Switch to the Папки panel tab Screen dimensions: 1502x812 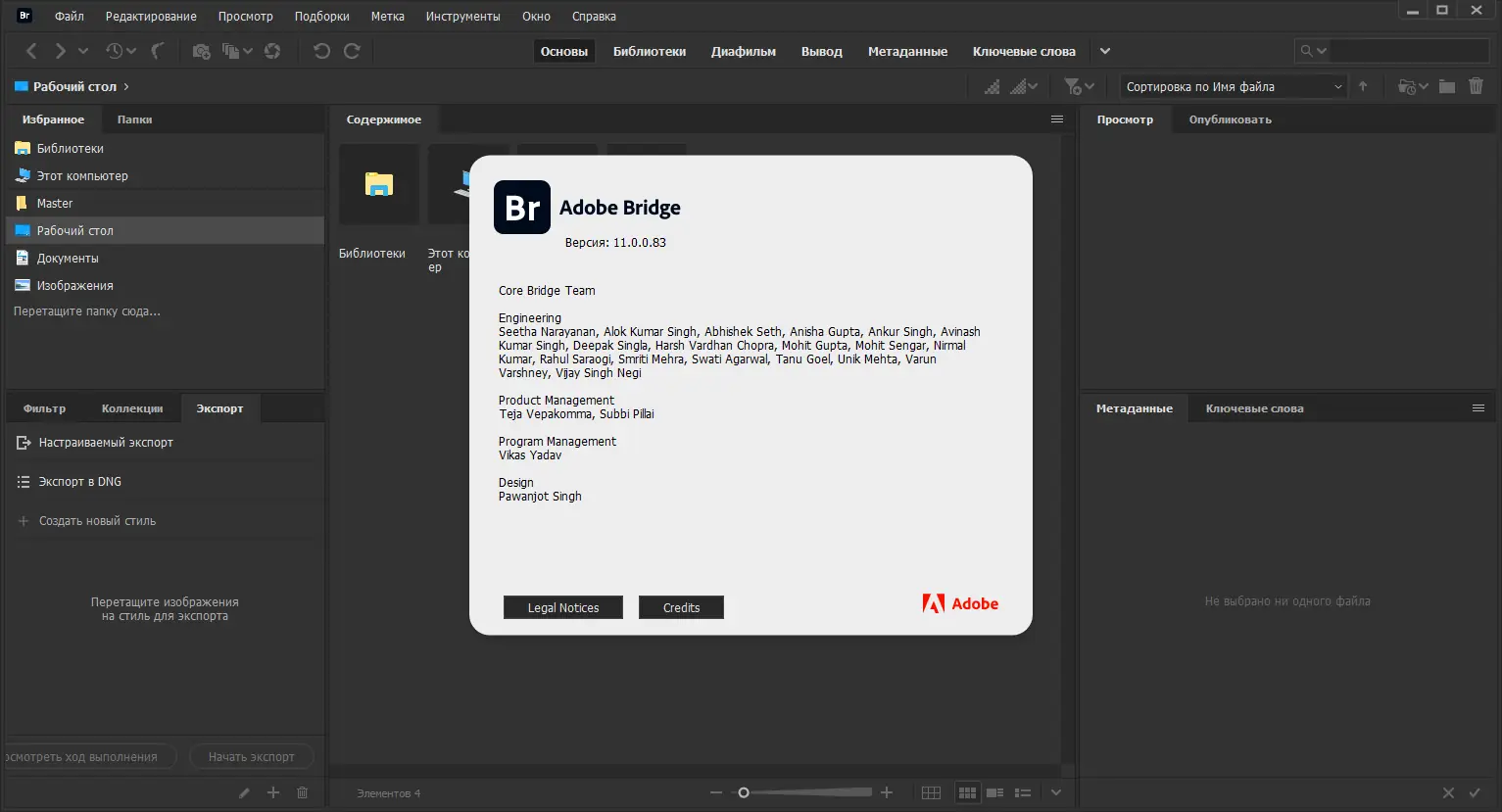point(135,119)
